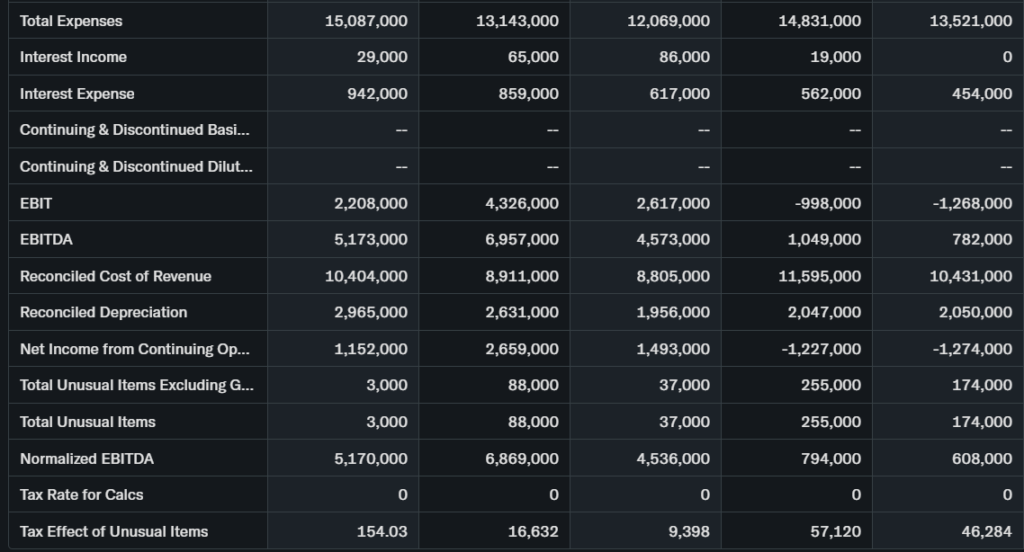This screenshot has height=552, width=1024.
Task: Click the truncated Net Income from Continuing Op... label
Action: click(x=136, y=349)
